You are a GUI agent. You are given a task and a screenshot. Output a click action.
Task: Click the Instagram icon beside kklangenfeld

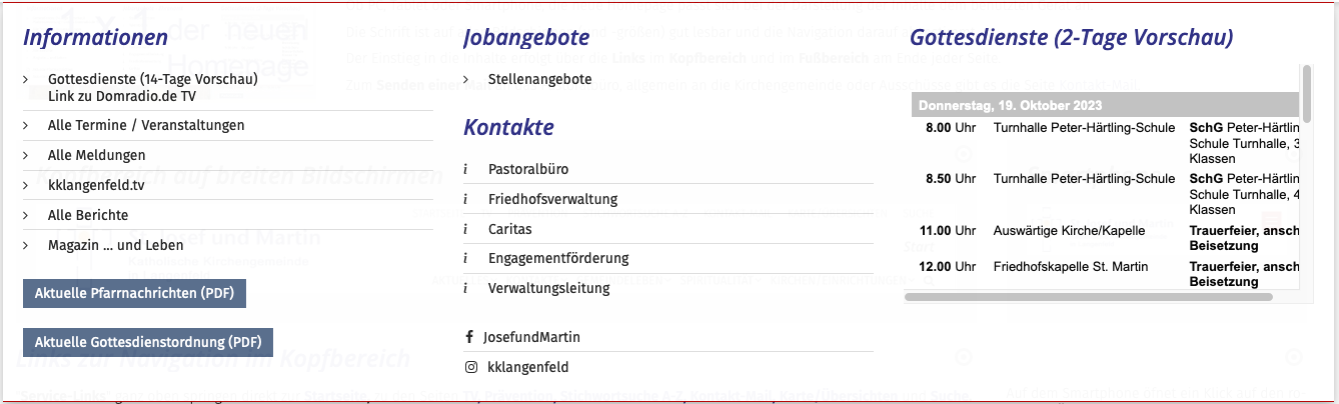pyautogui.click(x=470, y=367)
